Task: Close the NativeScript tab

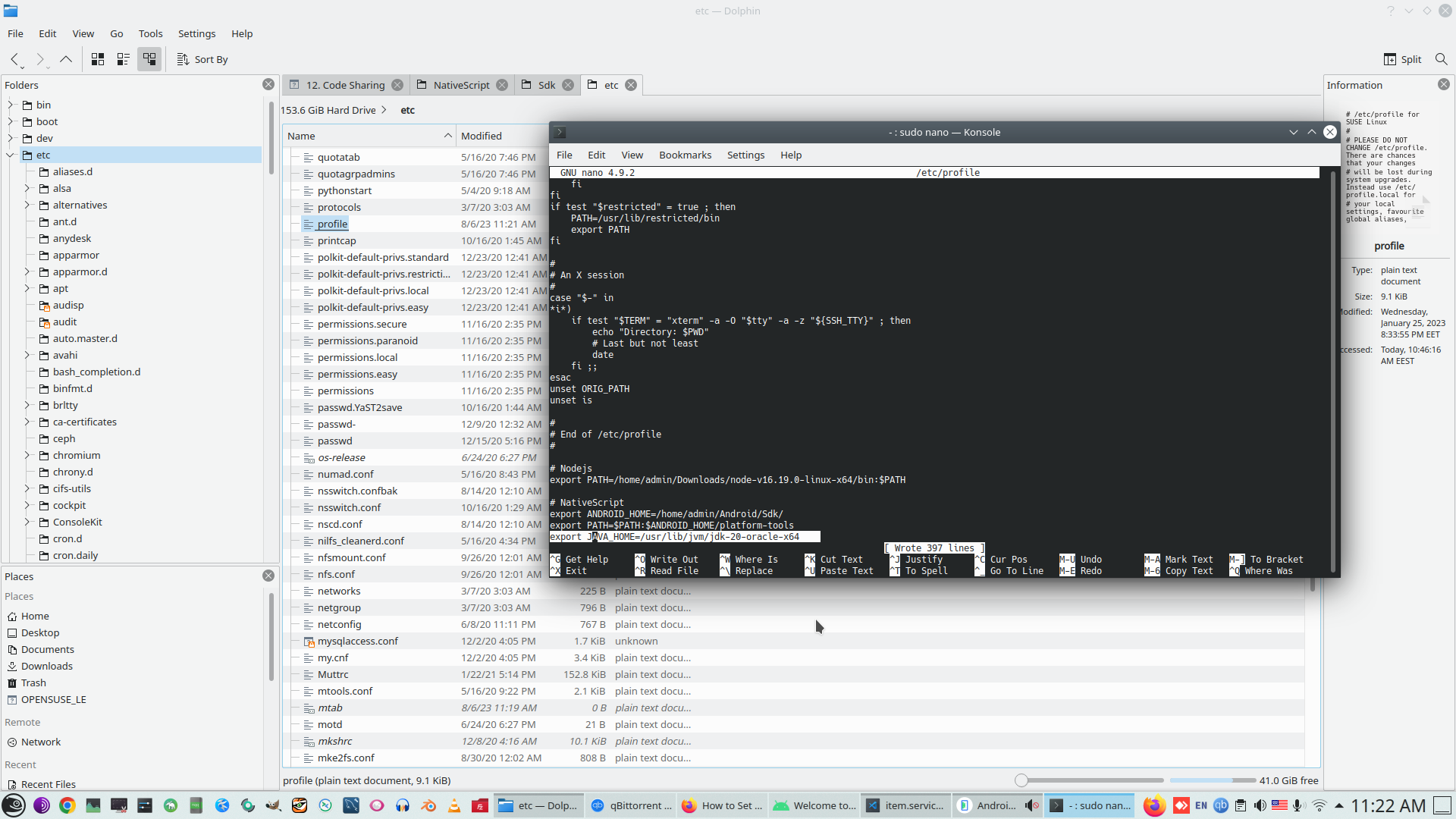Action: [502, 85]
